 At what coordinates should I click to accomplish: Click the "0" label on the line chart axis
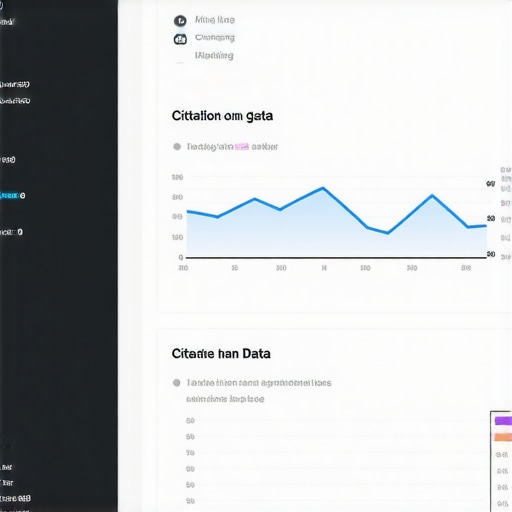point(181,257)
